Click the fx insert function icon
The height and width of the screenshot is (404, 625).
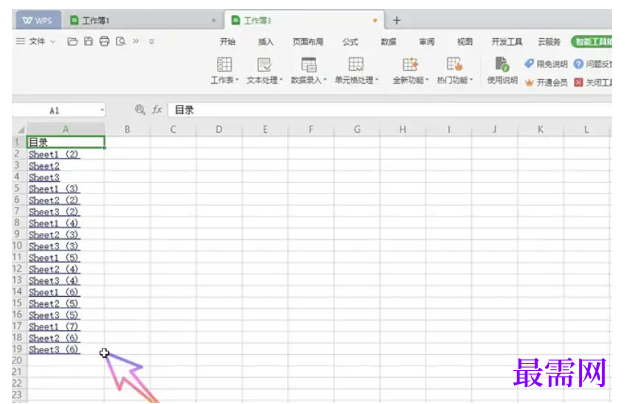[x=157, y=110]
